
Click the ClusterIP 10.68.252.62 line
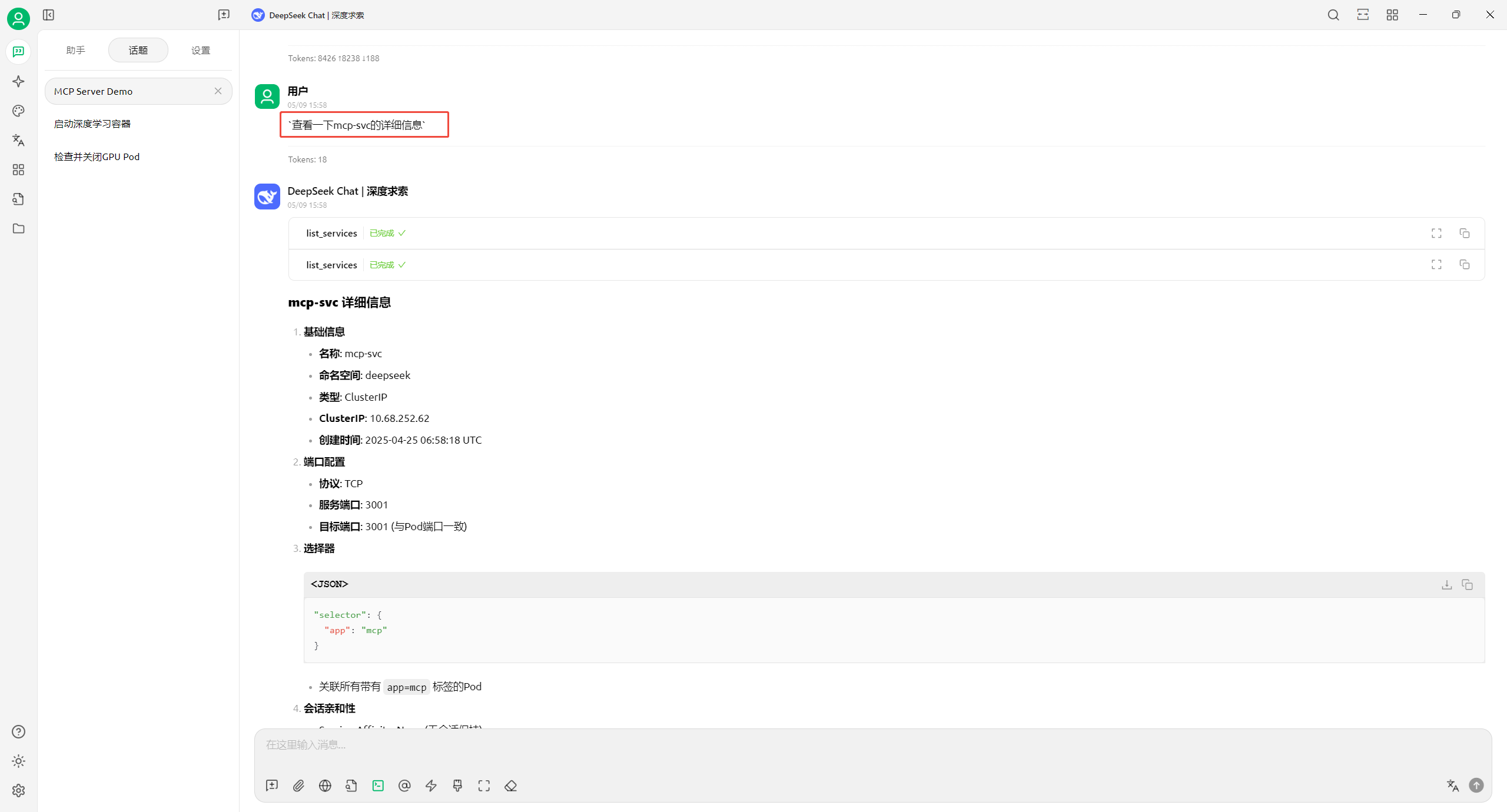(x=374, y=418)
